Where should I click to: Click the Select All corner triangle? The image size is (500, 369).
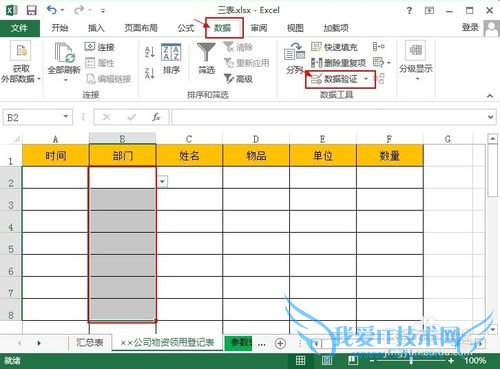pyautogui.click(x=15, y=139)
